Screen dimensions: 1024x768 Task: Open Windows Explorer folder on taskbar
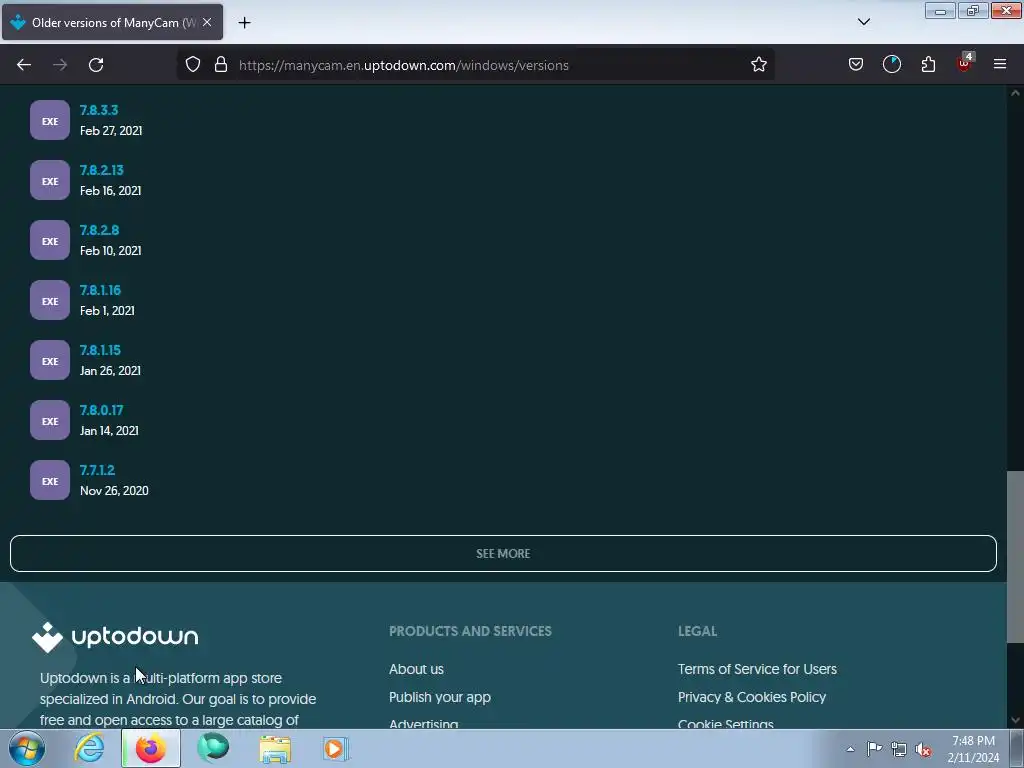(x=275, y=748)
